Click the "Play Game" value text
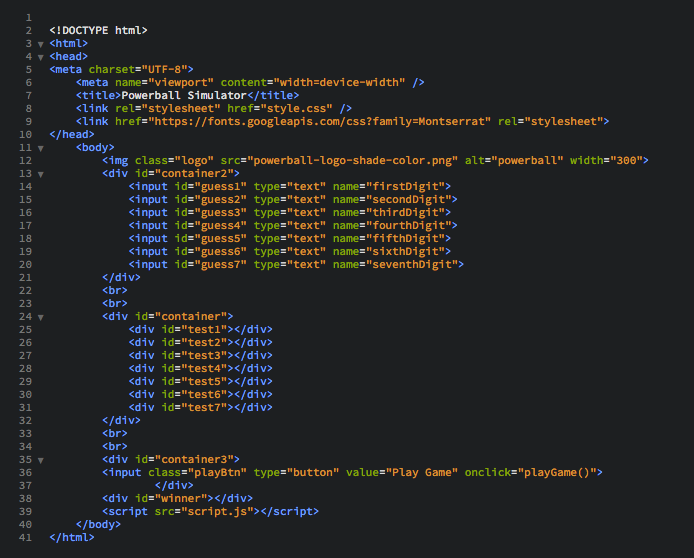The width and height of the screenshot is (694, 558). pyautogui.click(x=422, y=473)
